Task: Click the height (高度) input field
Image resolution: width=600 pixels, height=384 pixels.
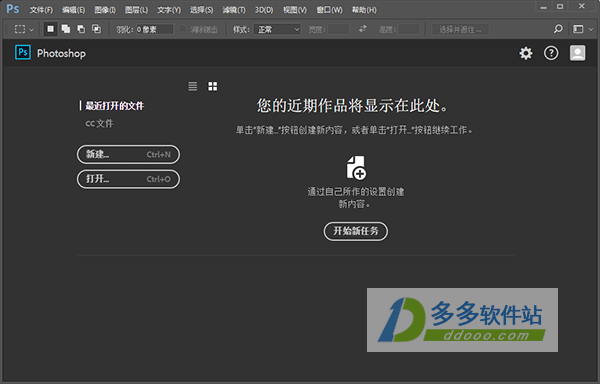Action: coord(409,29)
